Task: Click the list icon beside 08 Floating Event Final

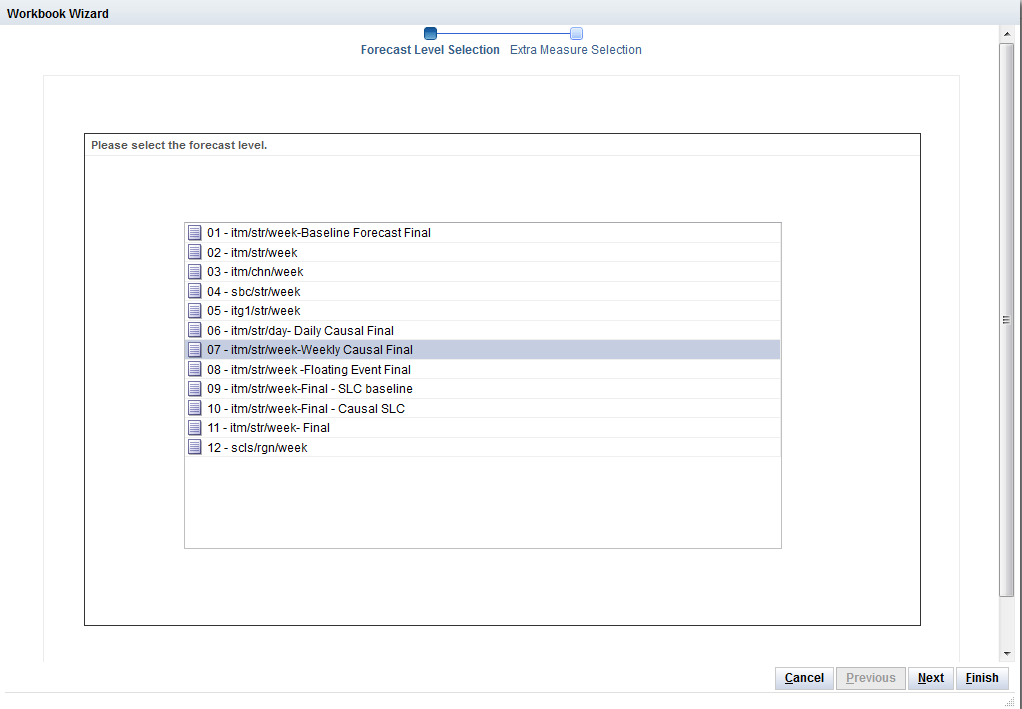Action: pos(194,369)
